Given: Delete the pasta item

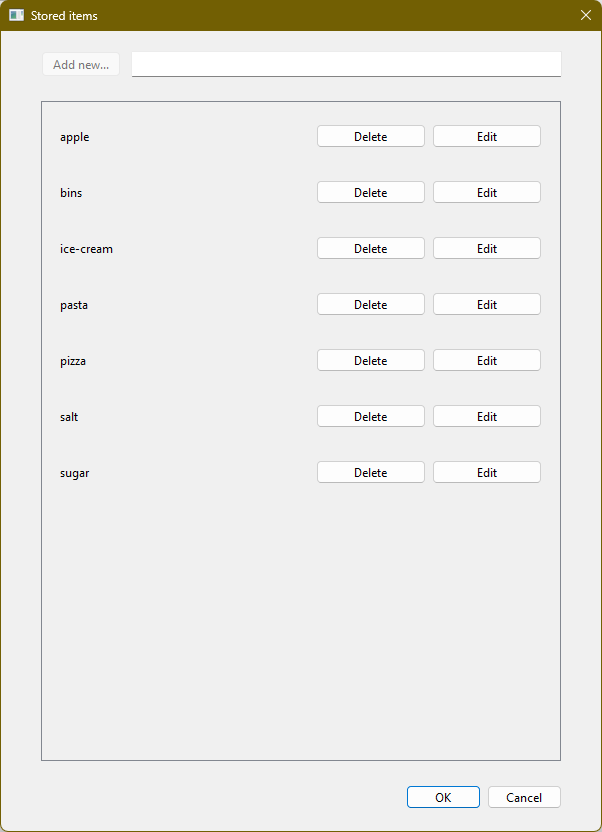Looking at the screenshot, I should (x=370, y=304).
